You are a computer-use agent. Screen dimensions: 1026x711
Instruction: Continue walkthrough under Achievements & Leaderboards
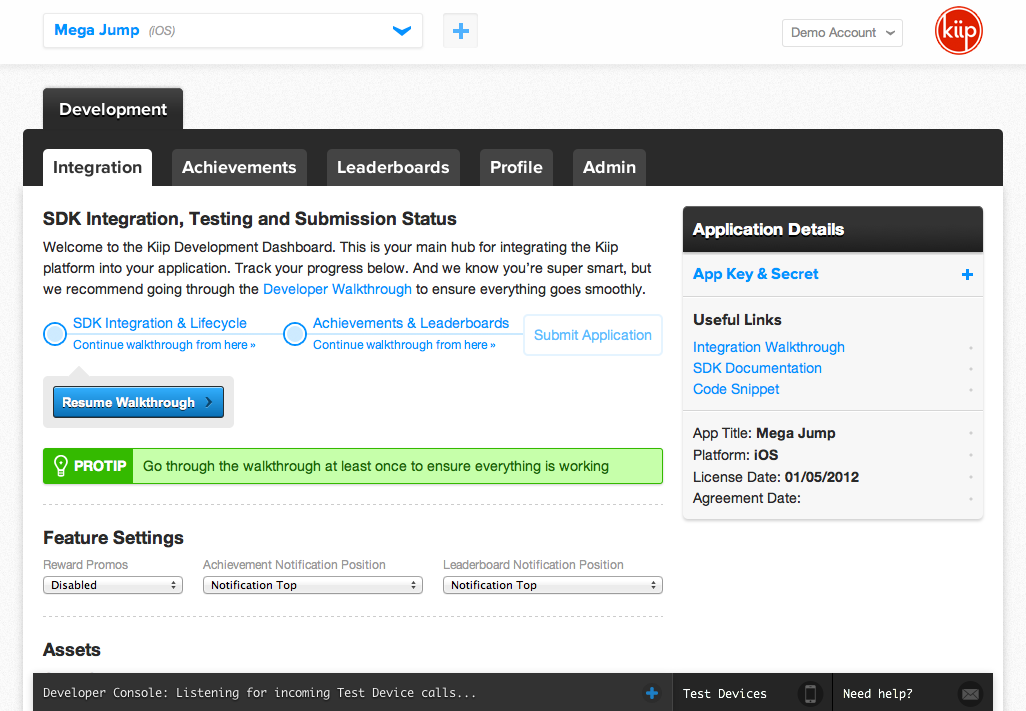[x=404, y=345]
